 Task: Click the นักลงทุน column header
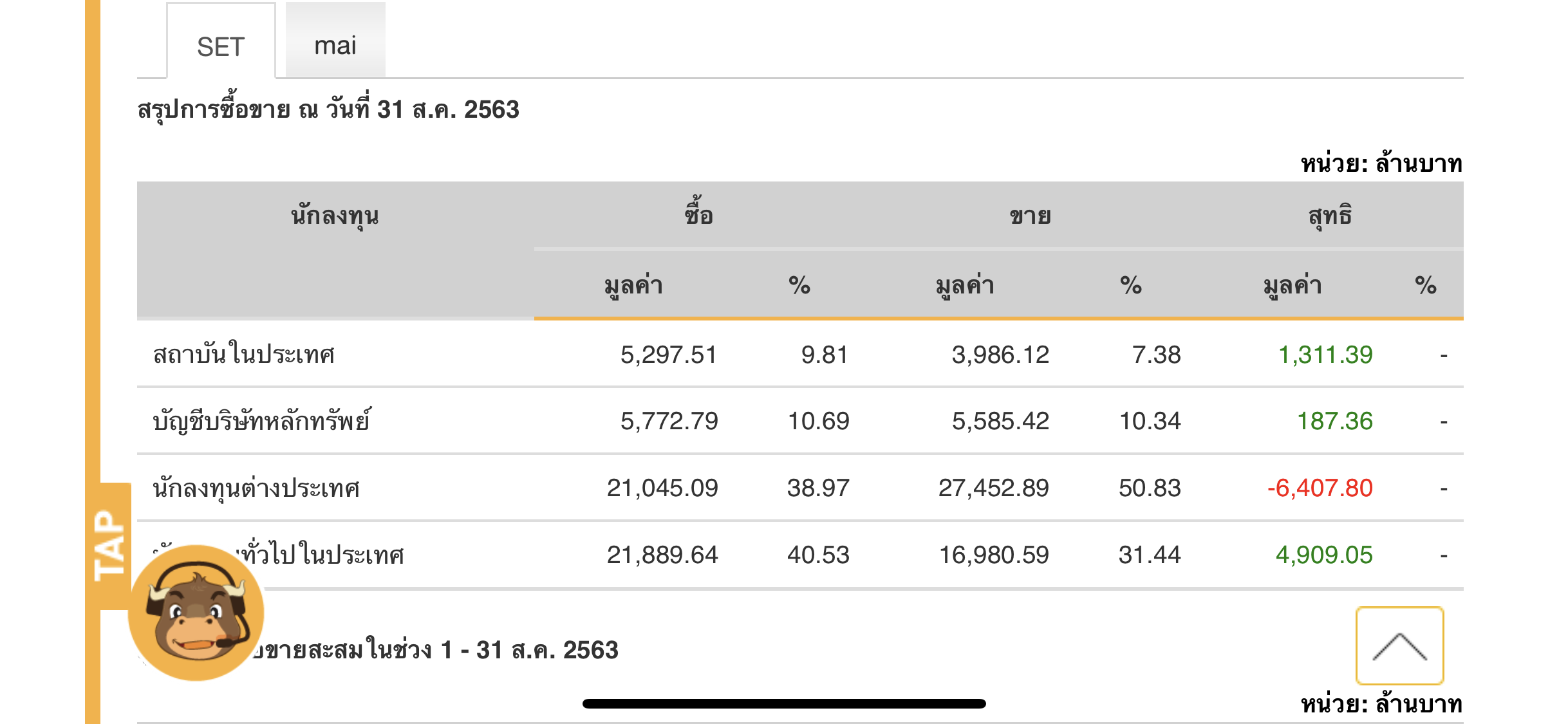click(335, 216)
